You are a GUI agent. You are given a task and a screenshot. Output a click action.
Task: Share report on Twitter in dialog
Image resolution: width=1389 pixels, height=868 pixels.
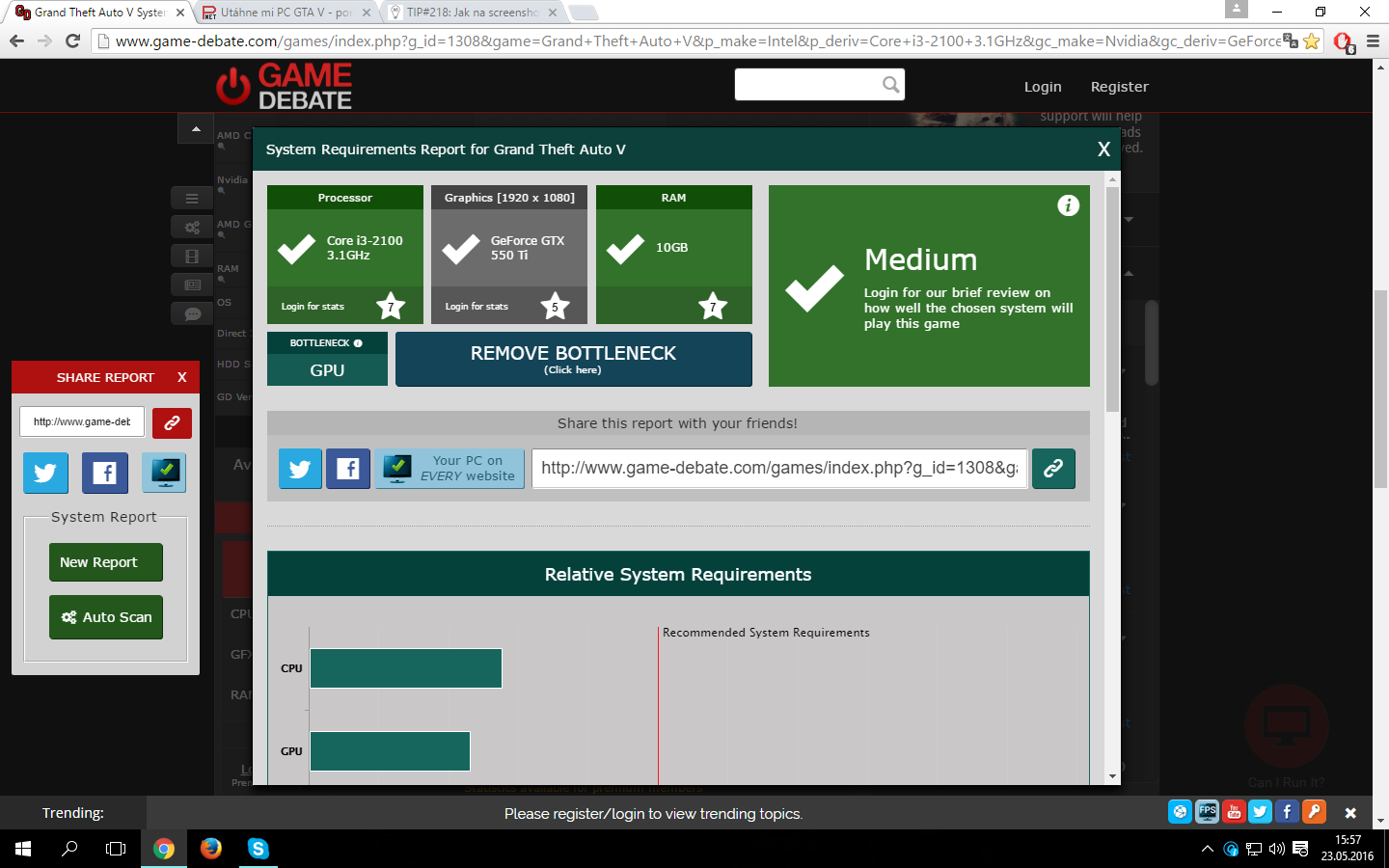300,469
